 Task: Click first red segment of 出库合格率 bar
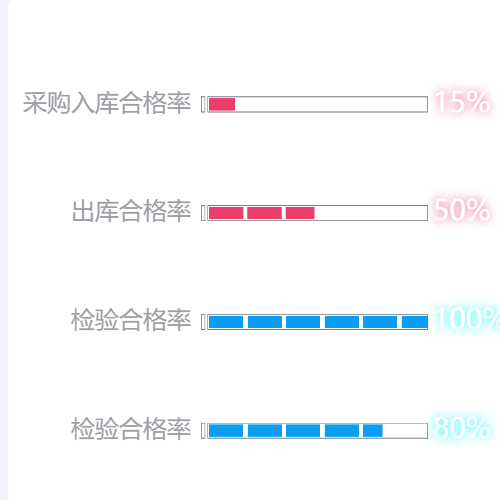226,213
